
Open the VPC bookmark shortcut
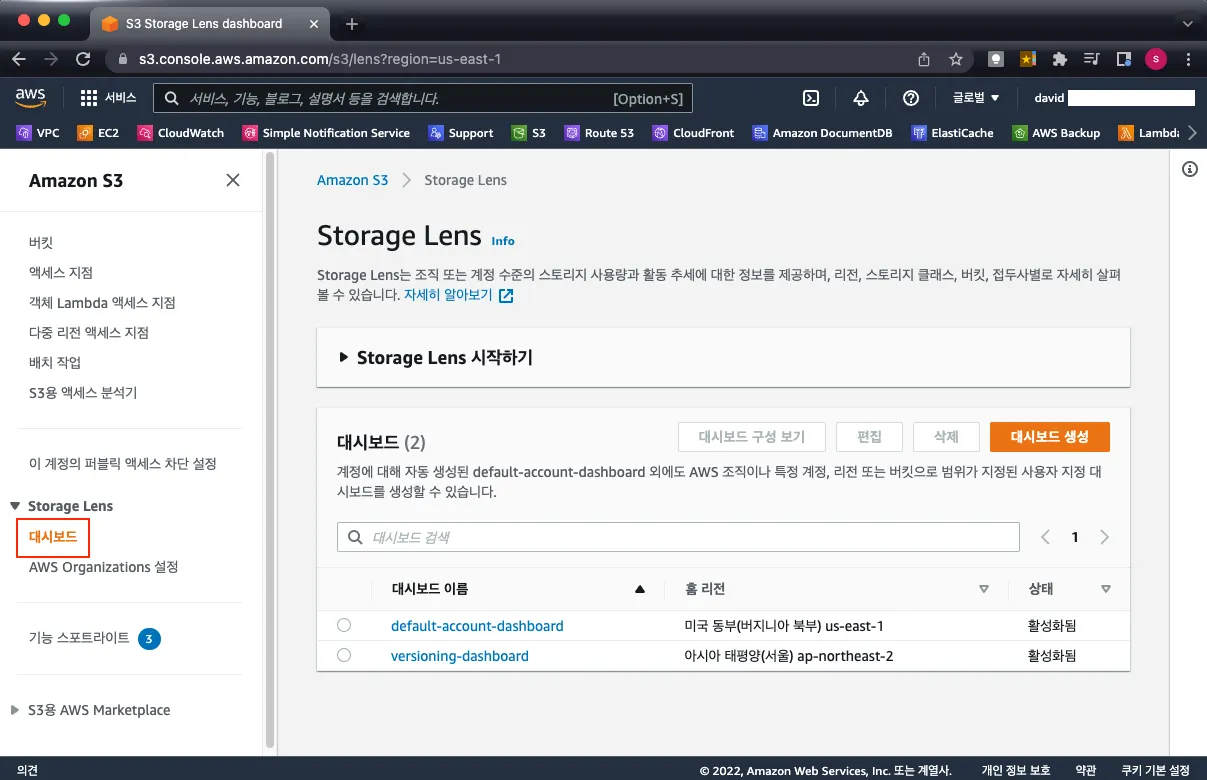coord(39,132)
